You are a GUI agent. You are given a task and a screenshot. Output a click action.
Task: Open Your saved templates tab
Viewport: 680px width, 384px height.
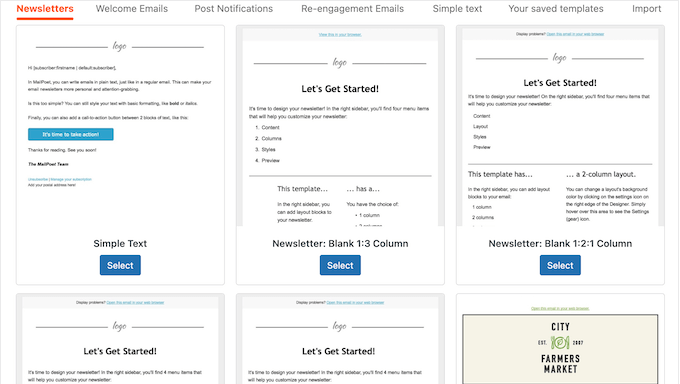(x=556, y=9)
